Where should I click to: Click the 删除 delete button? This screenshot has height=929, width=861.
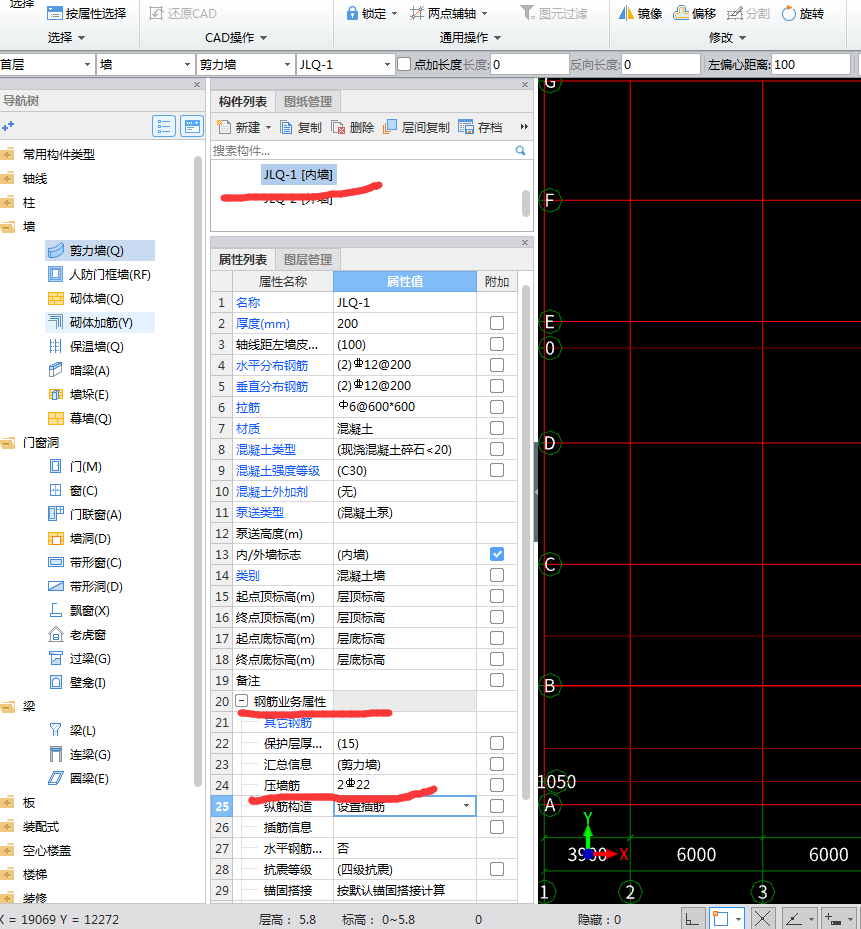pos(353,127)
